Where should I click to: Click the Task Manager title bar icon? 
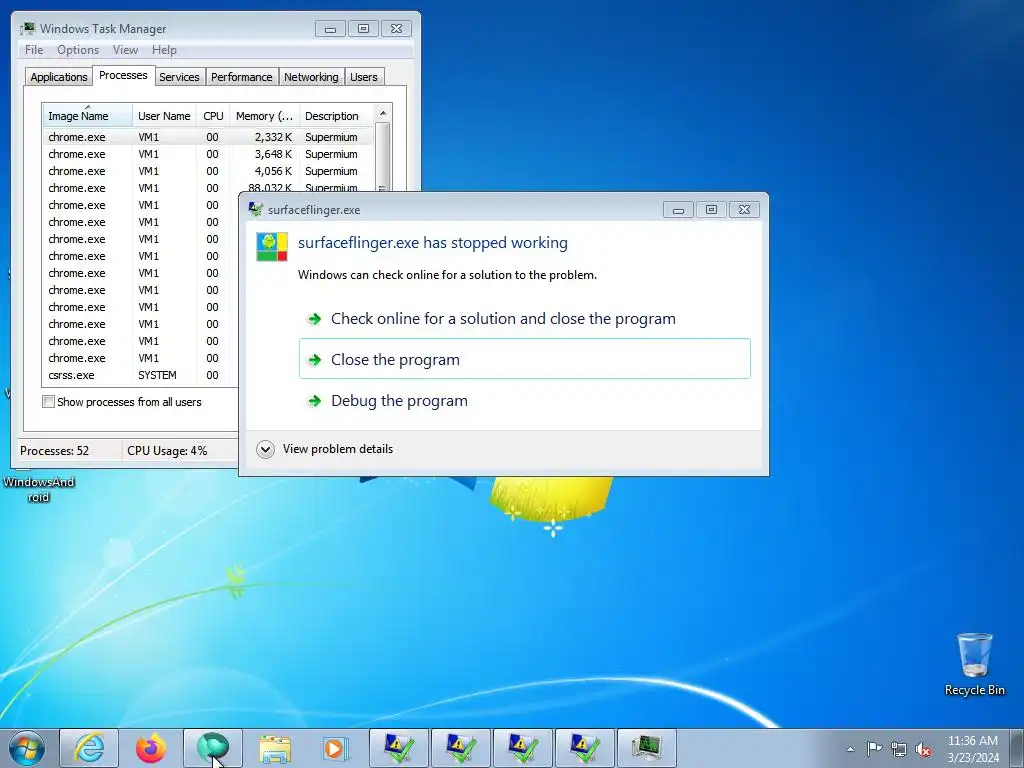click(x=27, y=29)
